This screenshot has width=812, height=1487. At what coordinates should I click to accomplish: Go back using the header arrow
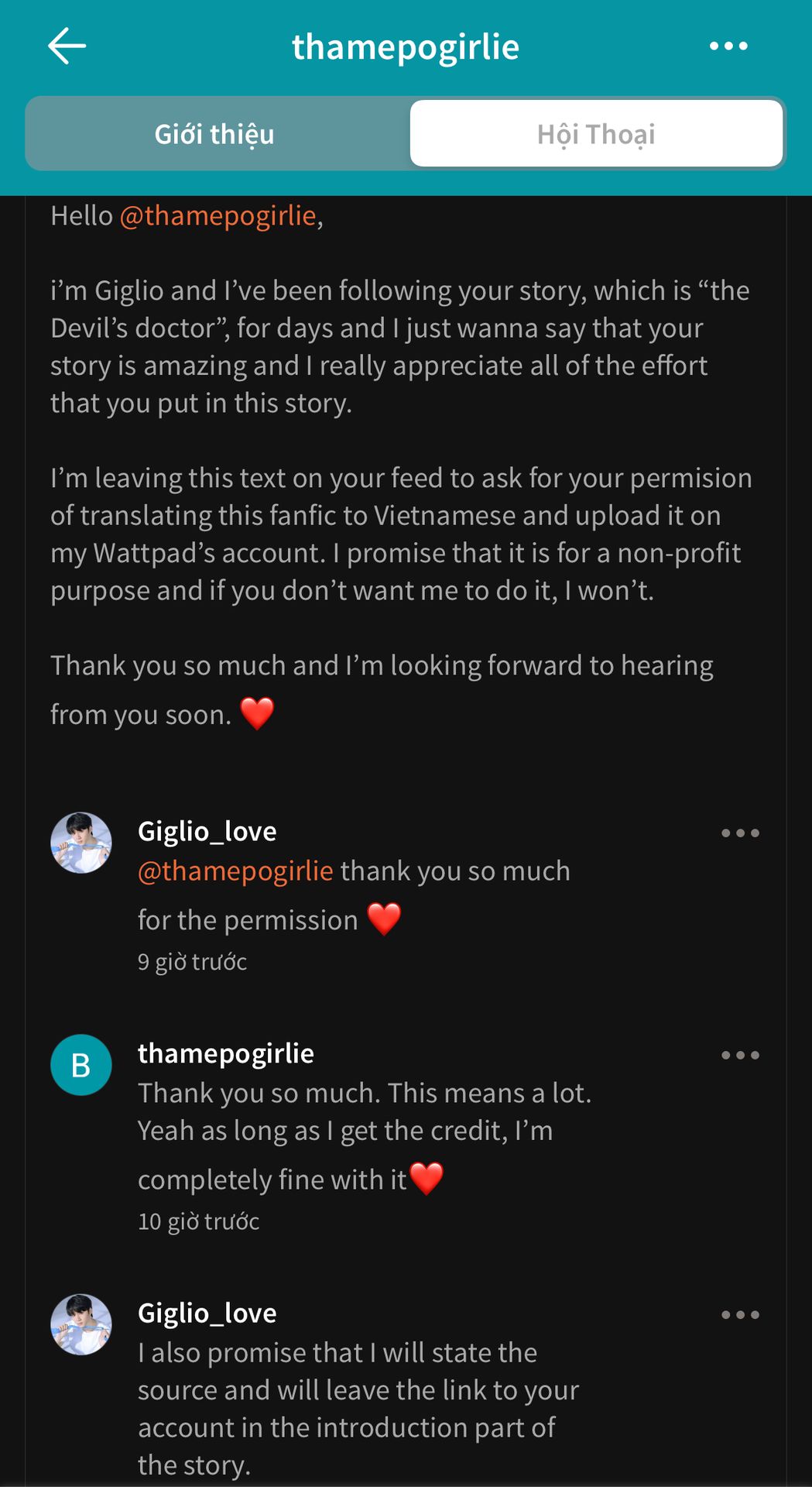click(67, 46)
